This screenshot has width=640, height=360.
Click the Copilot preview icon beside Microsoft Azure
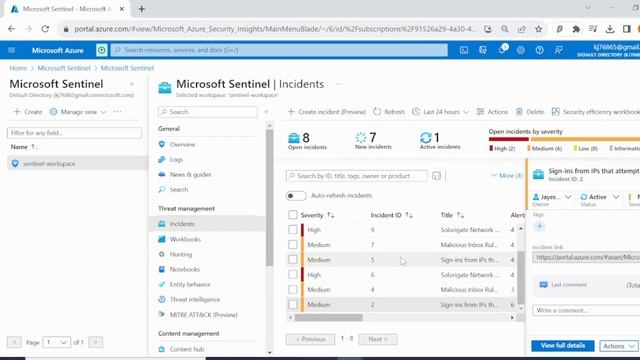pos(101,50)
